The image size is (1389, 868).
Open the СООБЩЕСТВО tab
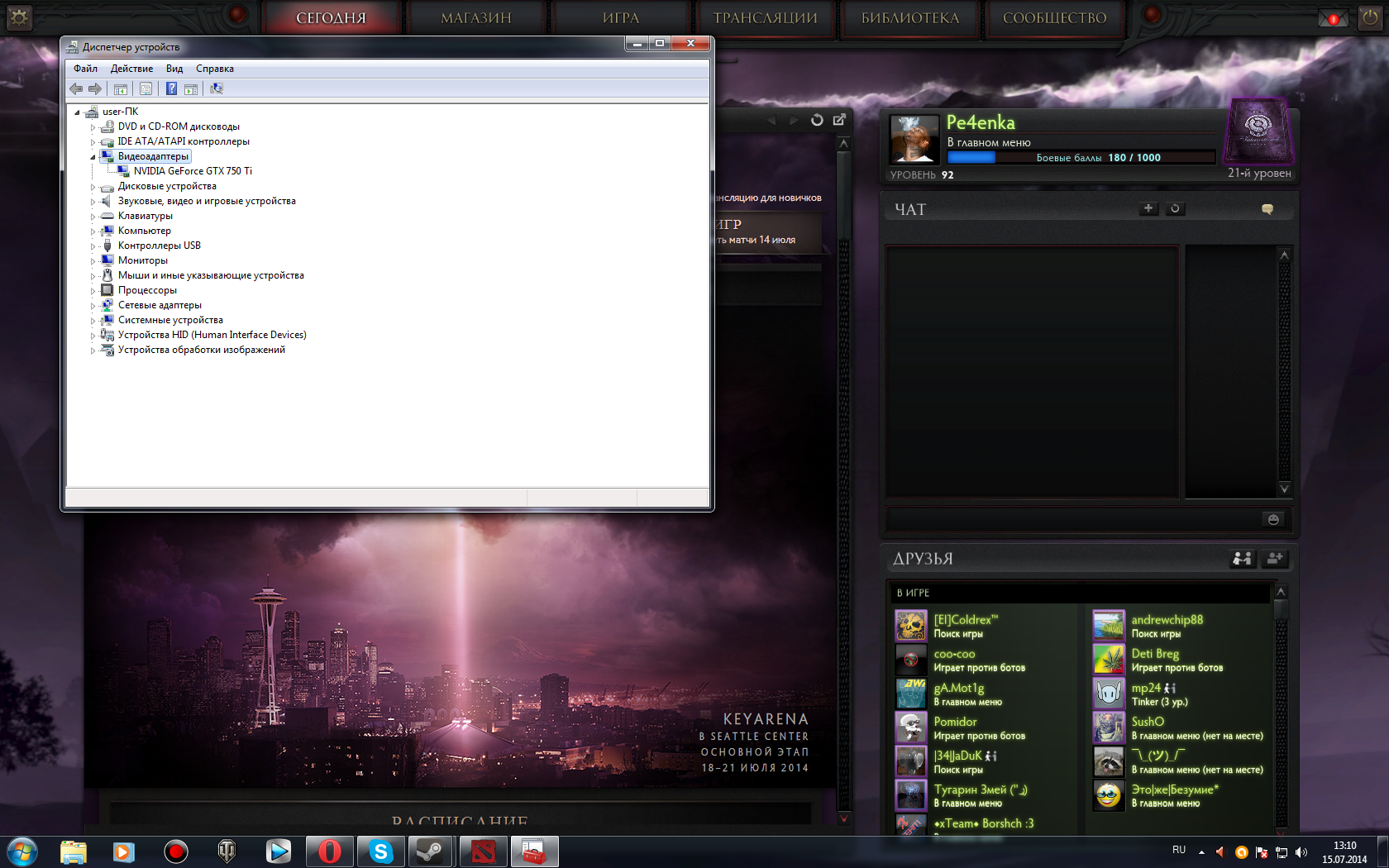click(x=1055, y=17)
